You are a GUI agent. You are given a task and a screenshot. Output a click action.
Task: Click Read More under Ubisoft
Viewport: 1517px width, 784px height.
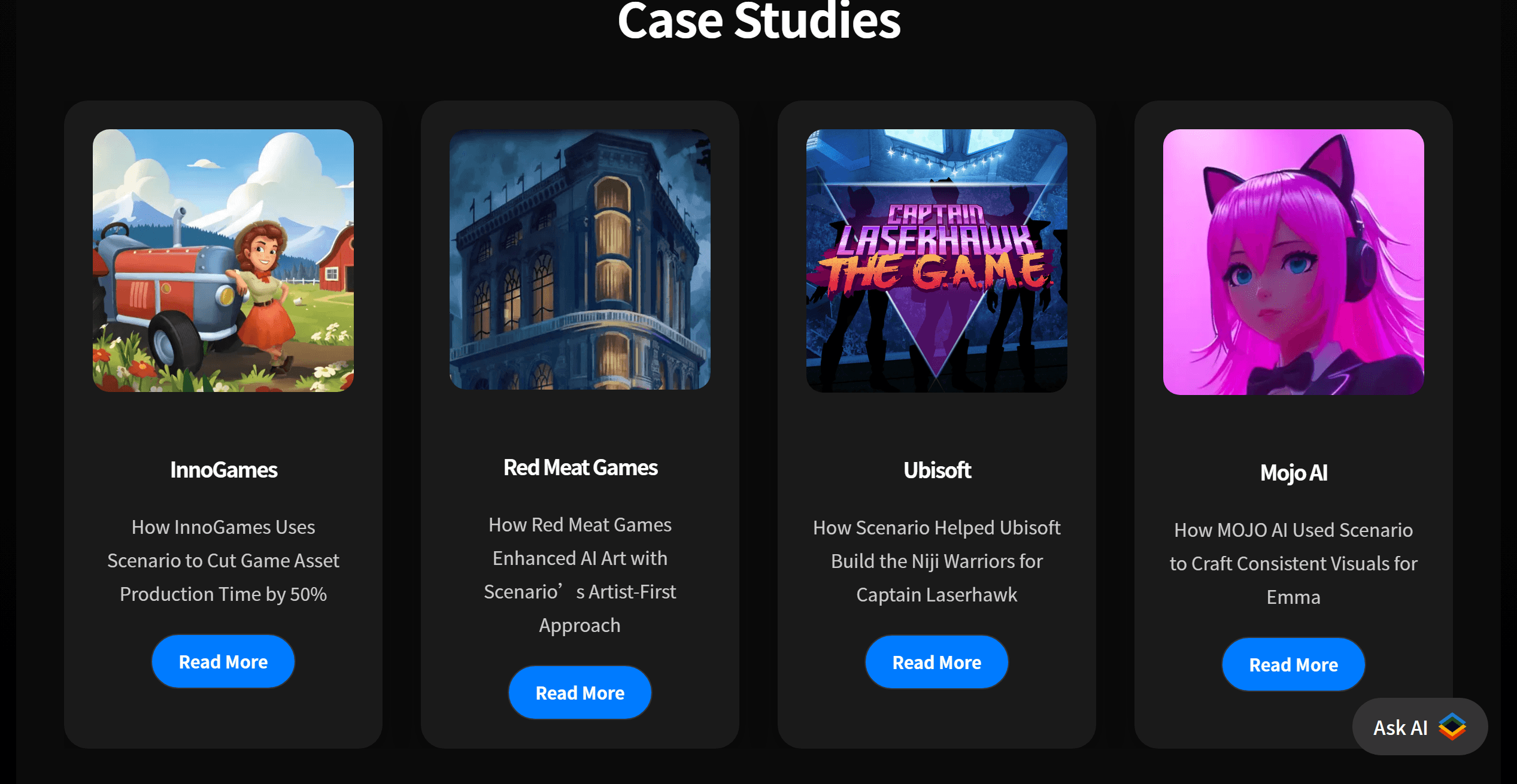(936, 662)
